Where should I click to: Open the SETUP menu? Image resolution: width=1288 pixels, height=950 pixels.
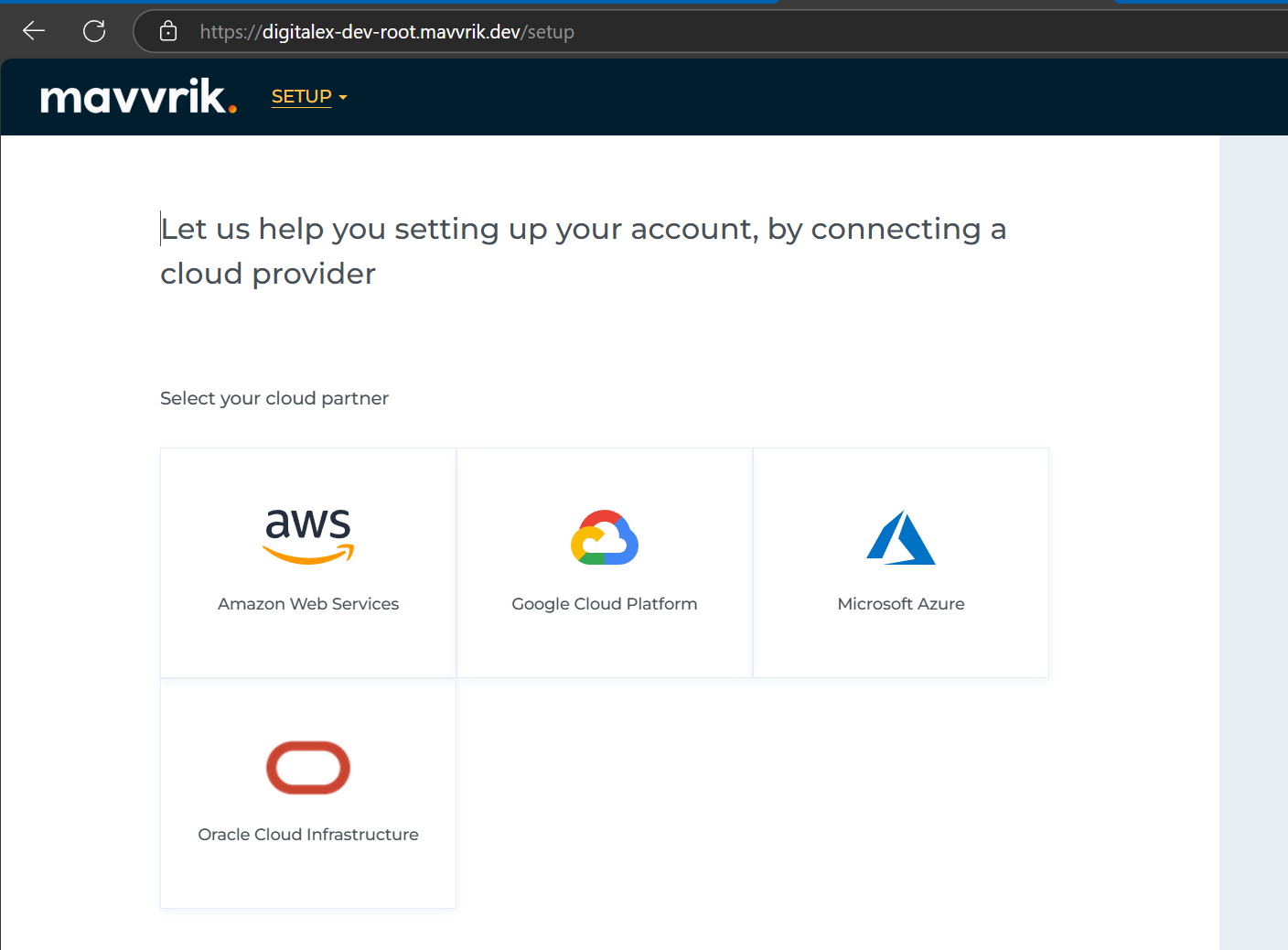point(301,96)
